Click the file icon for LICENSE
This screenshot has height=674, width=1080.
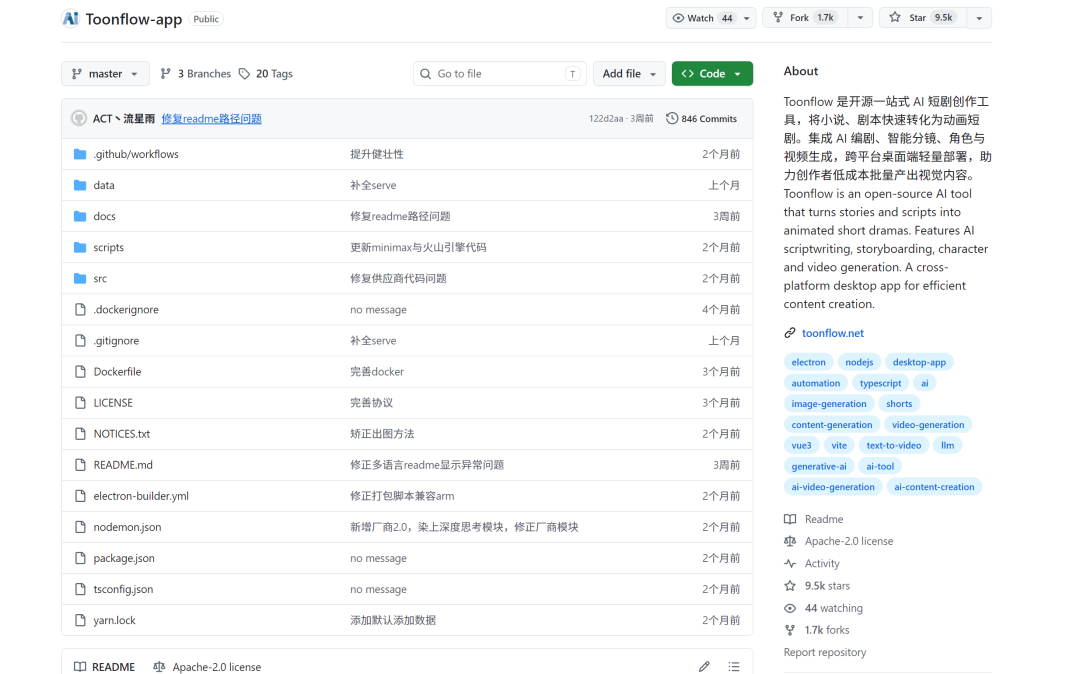[x=80, y=403]
